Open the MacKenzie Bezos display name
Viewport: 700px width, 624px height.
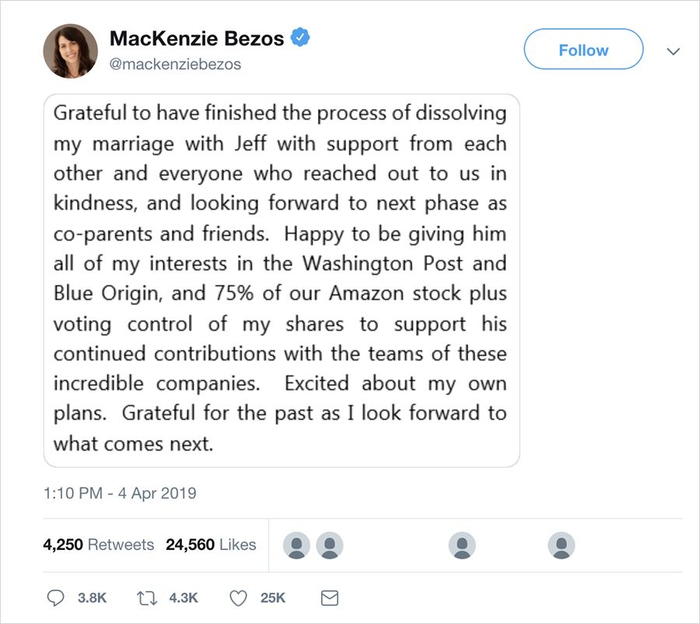[x=197, y=39]
